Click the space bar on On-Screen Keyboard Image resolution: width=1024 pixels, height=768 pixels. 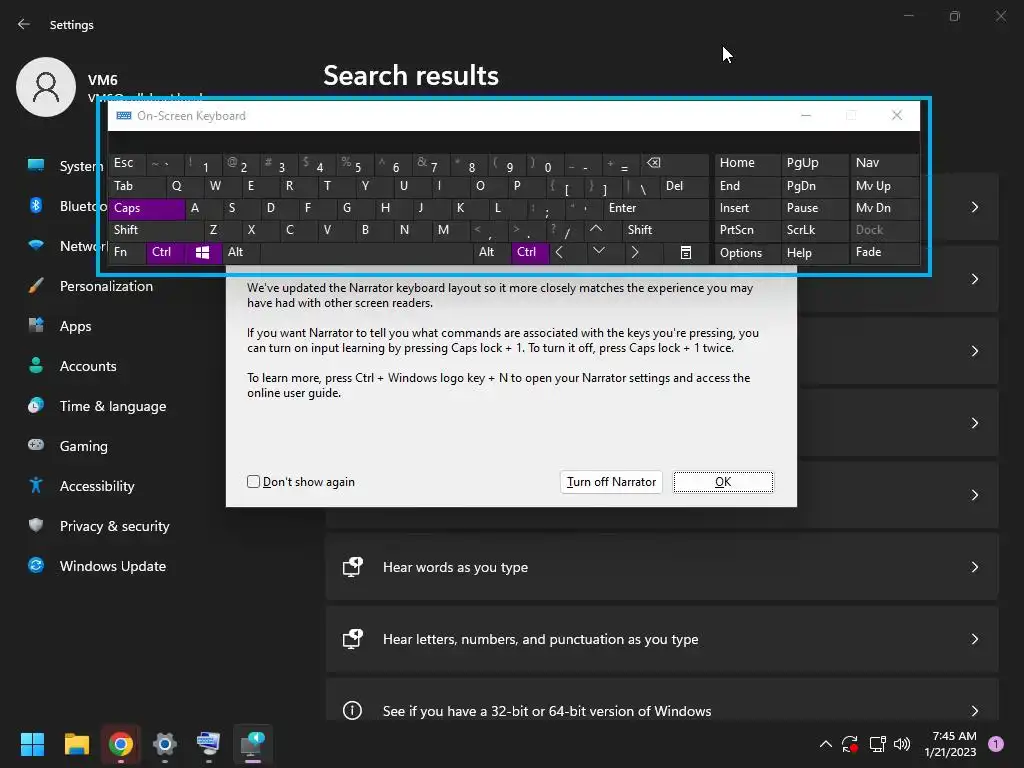coord(368,253)
